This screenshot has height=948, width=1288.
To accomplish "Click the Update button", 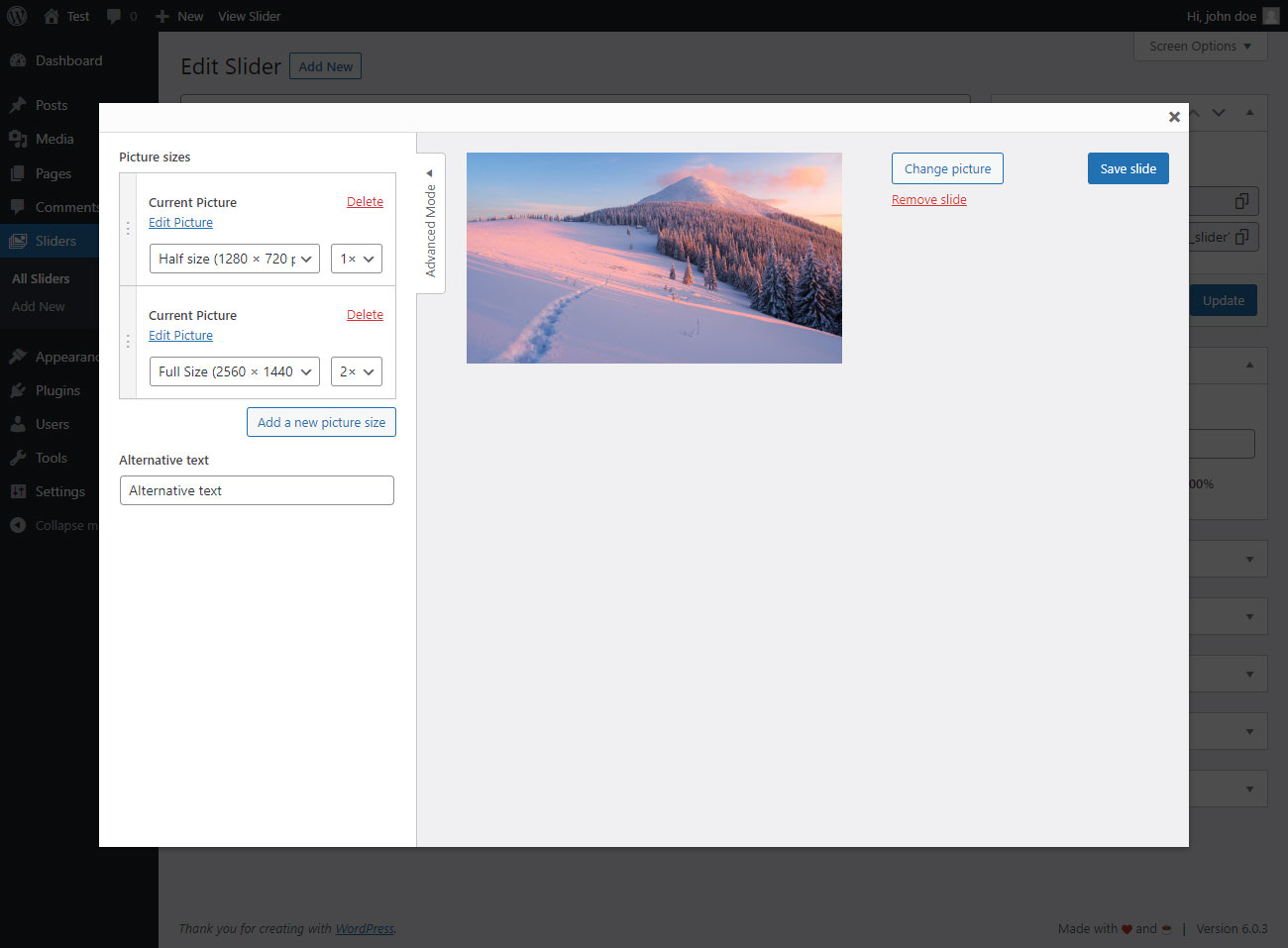I will 1223,300.
